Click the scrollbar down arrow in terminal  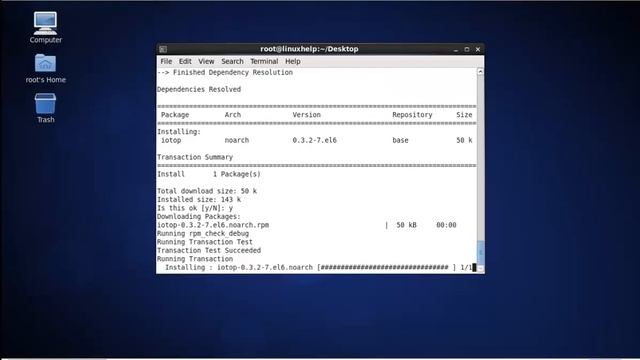point(480,269)
